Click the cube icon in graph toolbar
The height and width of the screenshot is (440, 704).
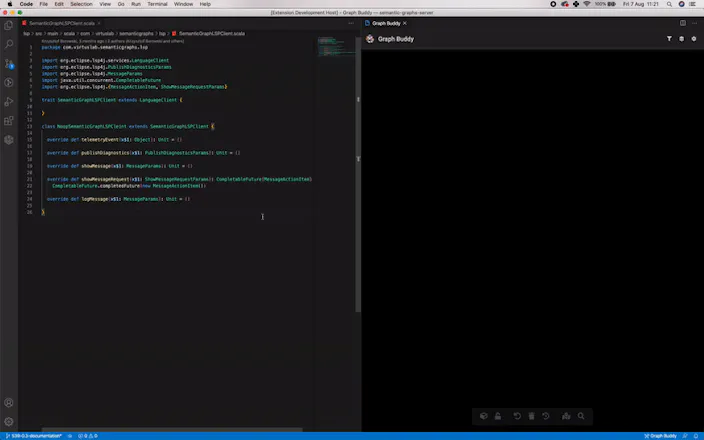[x=484, y=416]
